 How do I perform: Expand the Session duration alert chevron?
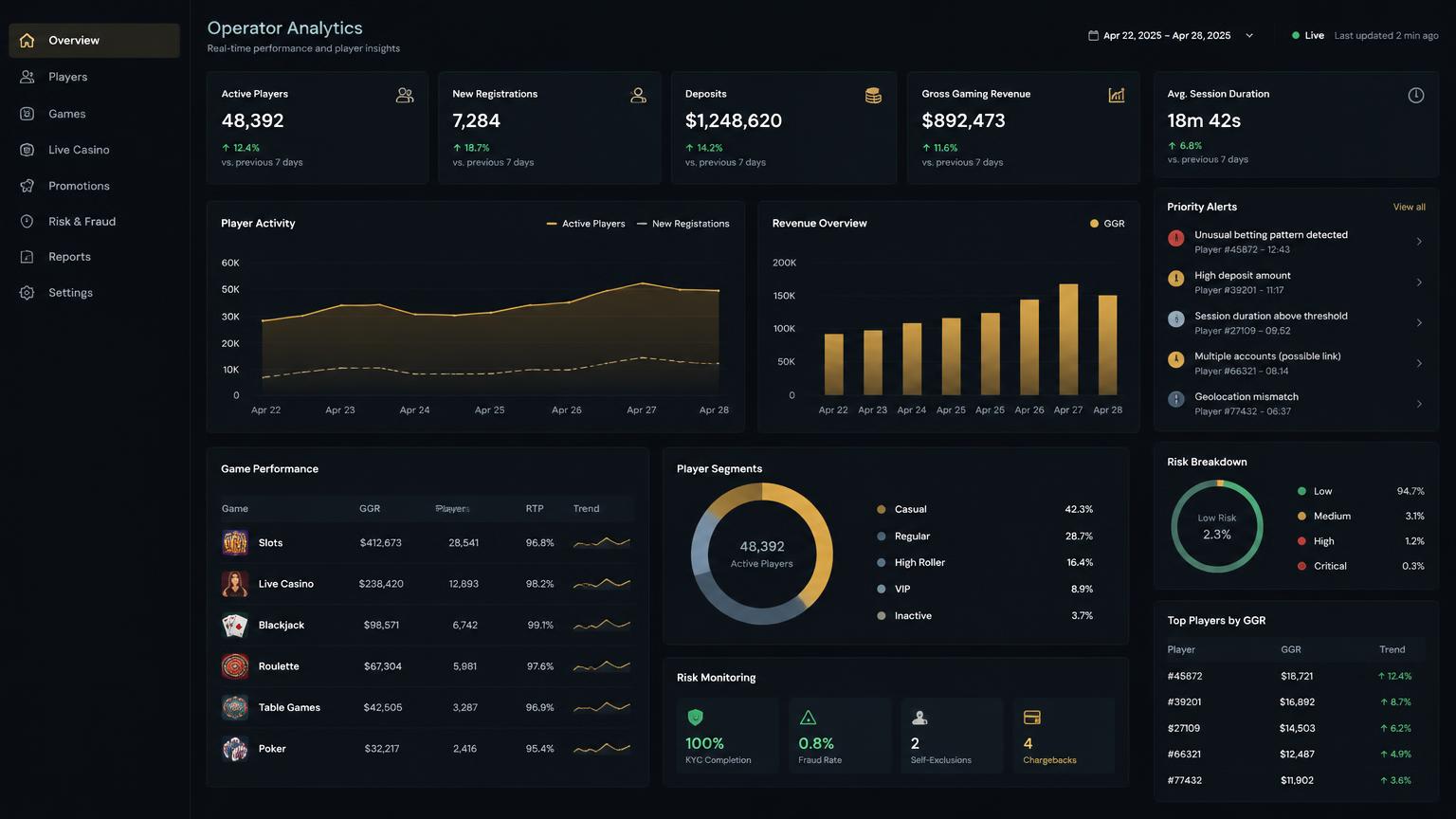[x=1419, y=323]
